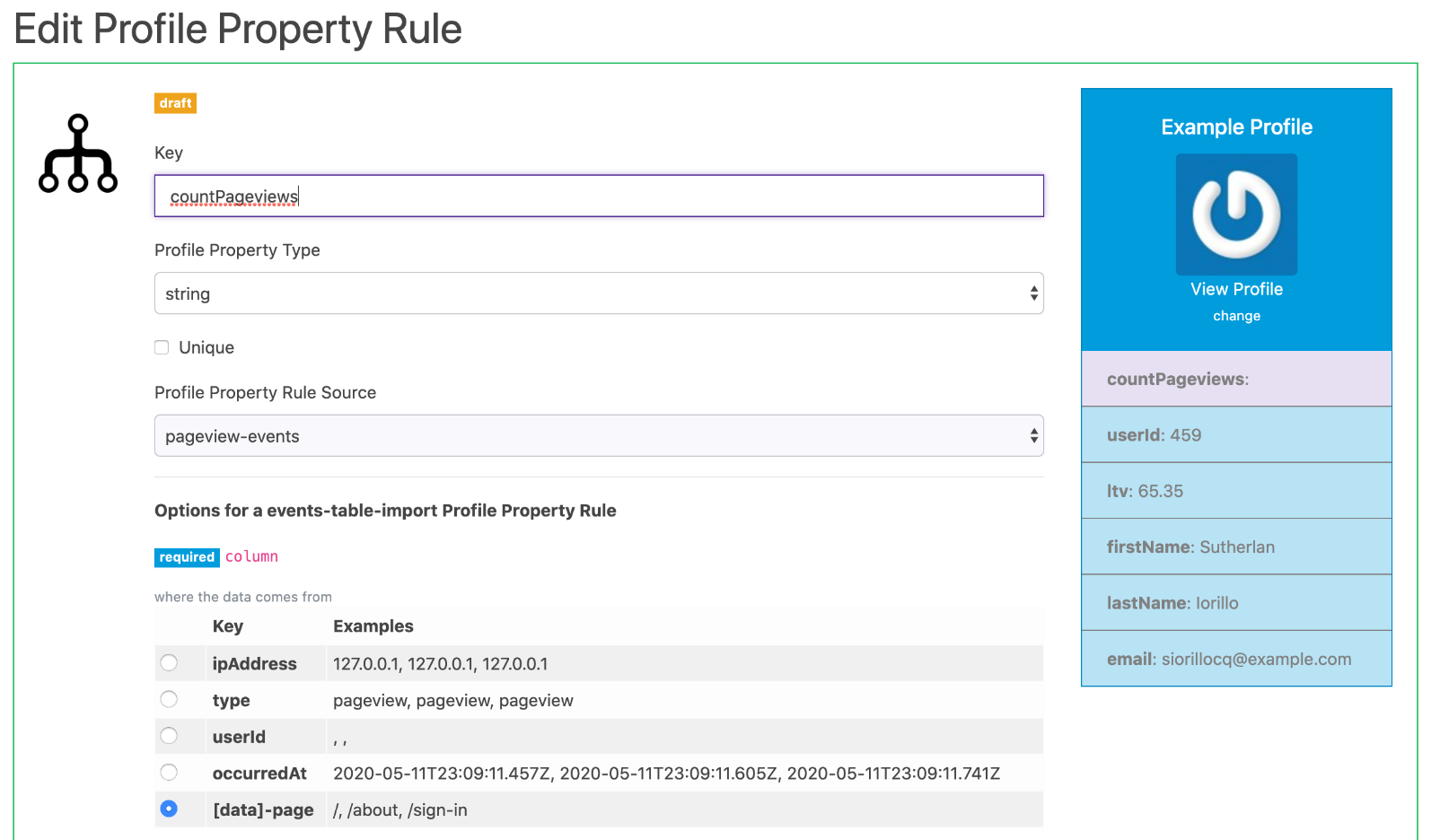Click the change link under View Profile

[1236, 316]
